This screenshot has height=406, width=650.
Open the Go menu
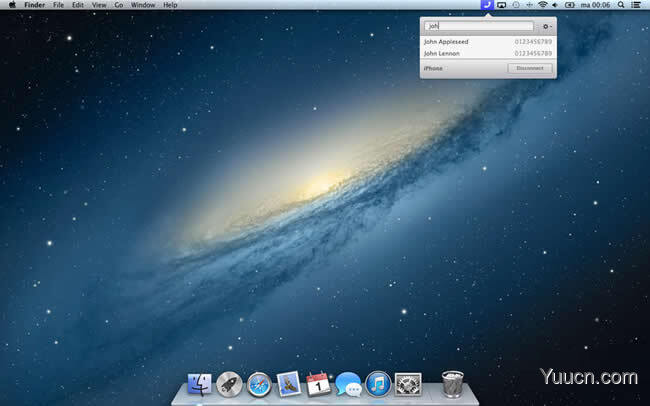[119, 5]
